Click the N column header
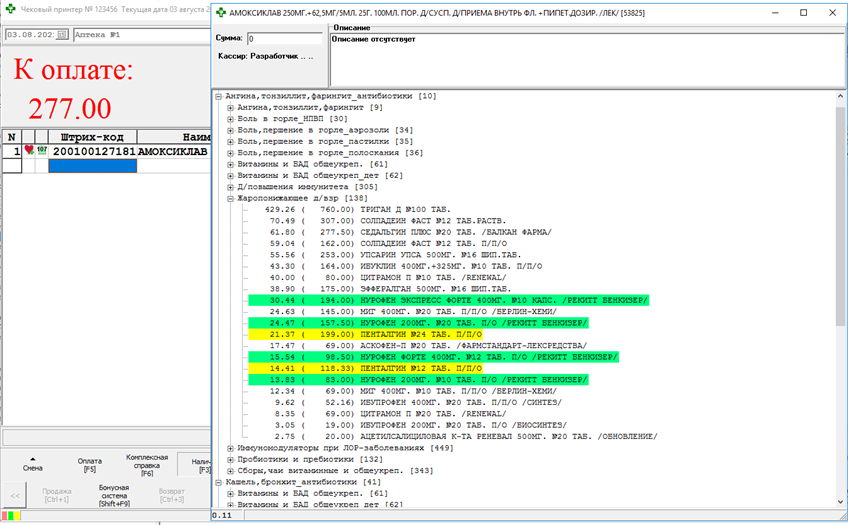Viewport: 848px width, 525px height. click(x=11, y=137)
